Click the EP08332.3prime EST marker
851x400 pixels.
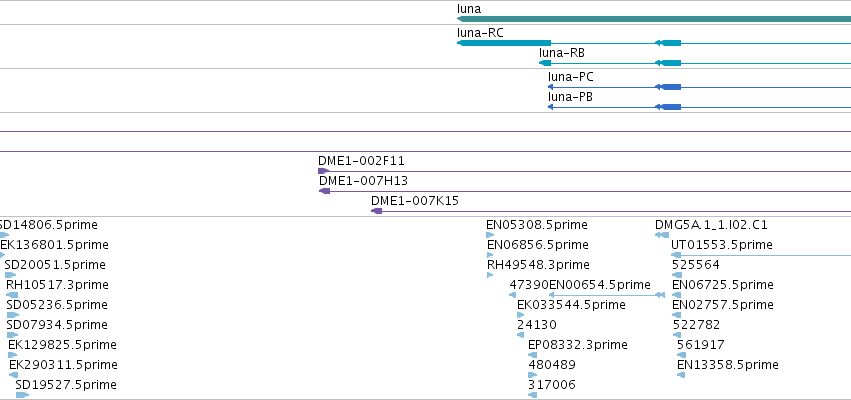[532, 355]
